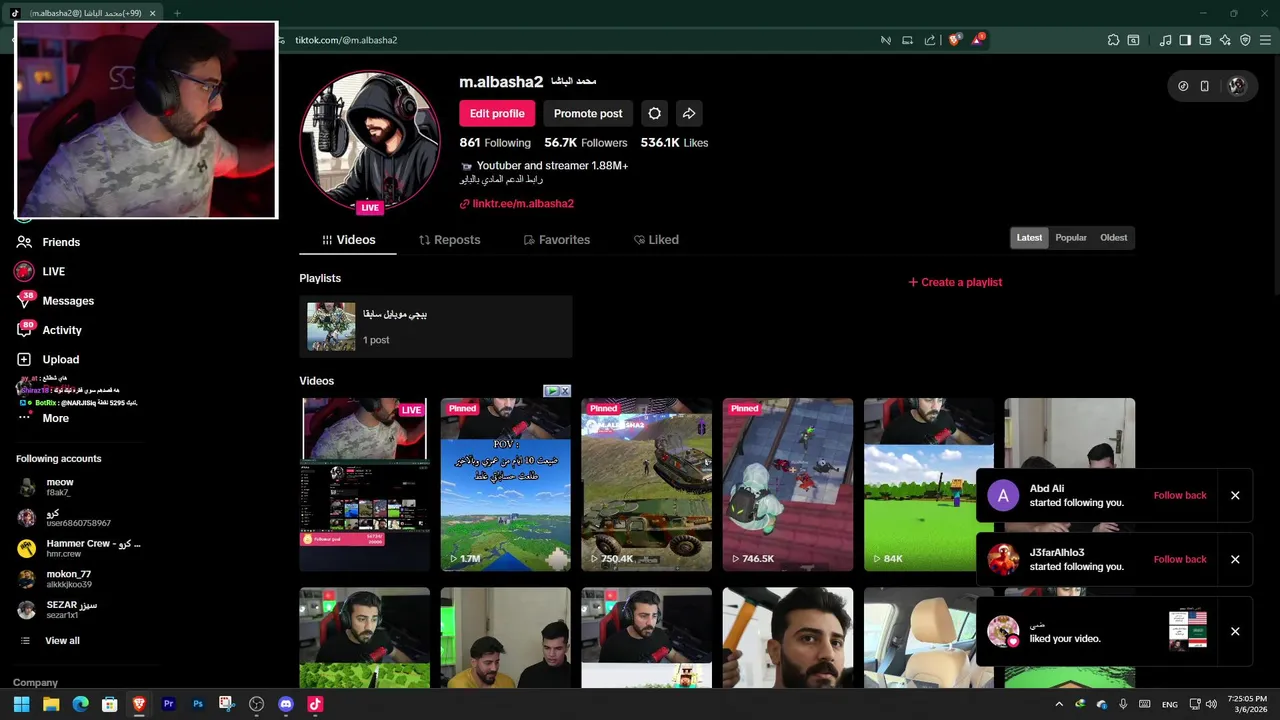Open Brave Shields lion icon in address bar
This screenshot has height=720, width=1280.
pos(954,40)
